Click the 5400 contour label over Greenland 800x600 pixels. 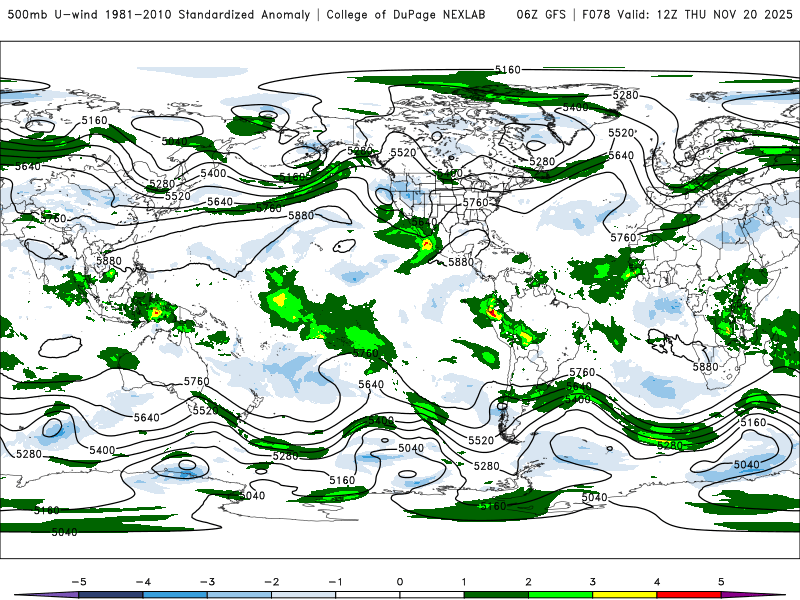click(576, 107)
